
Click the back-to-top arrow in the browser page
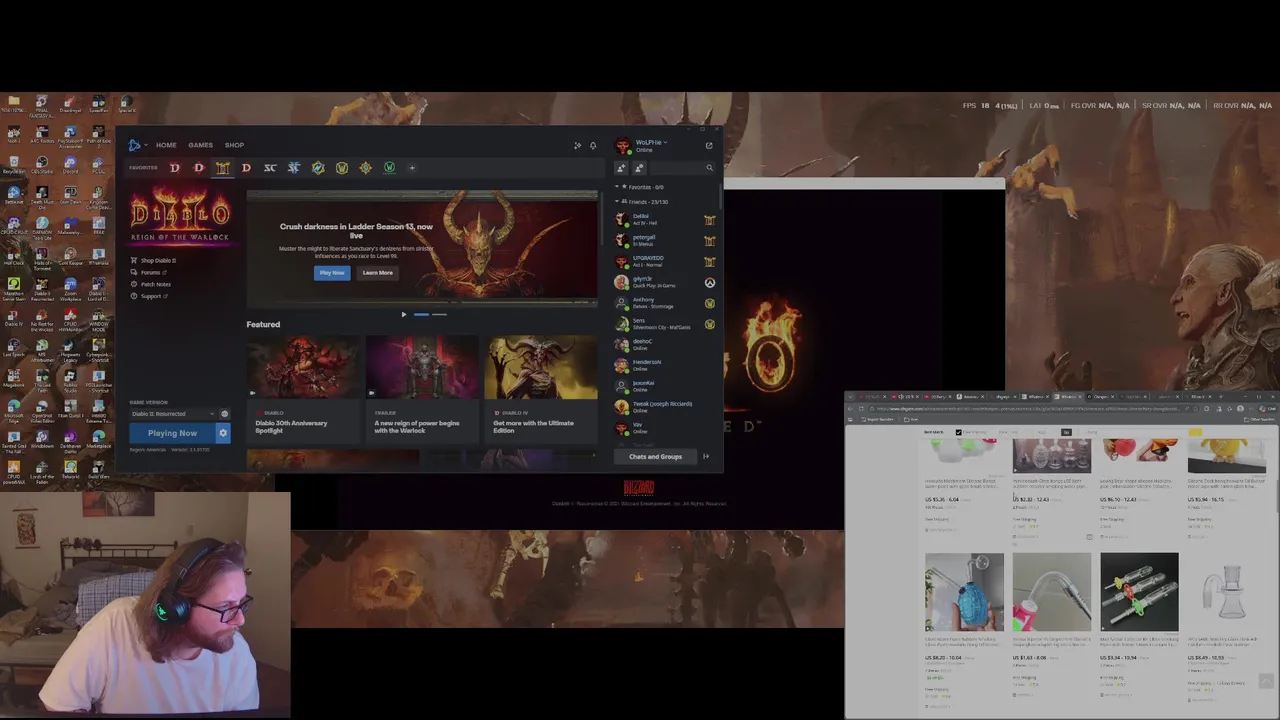pyautogui.click(x=1266, y=681)
